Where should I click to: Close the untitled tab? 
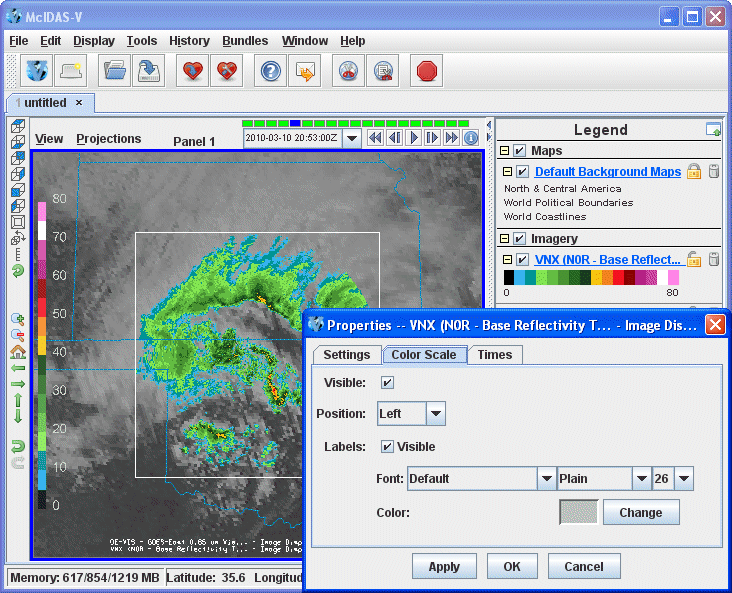pos(79,102)
